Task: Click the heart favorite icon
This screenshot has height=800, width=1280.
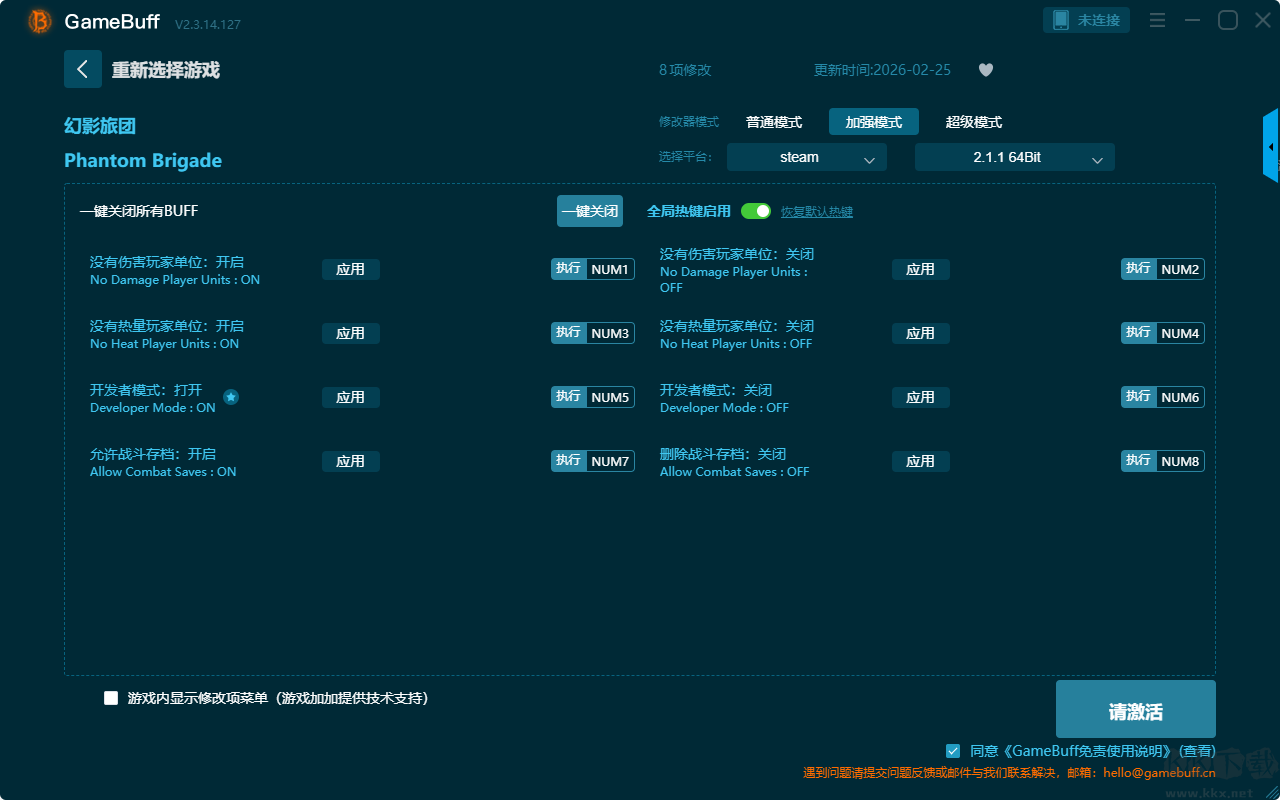Action: click(985, 70)
